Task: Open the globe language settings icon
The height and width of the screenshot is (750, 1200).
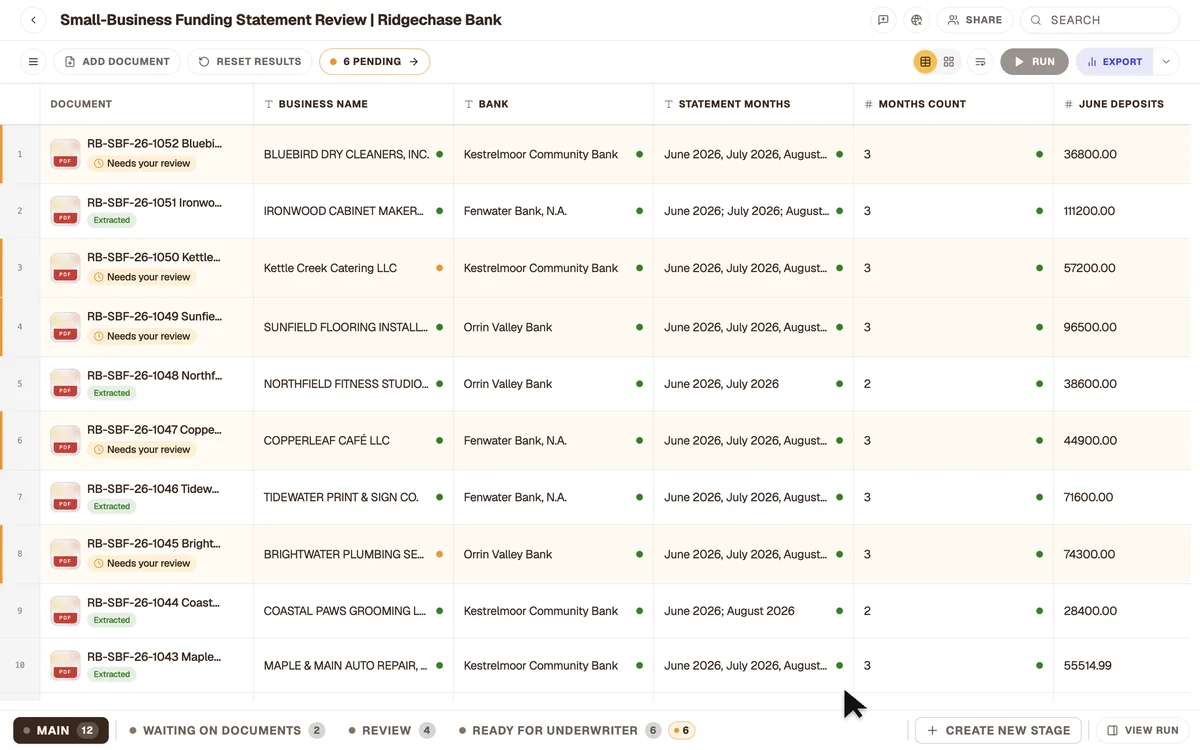Action: pyautogui.click(x=915, y=20)
